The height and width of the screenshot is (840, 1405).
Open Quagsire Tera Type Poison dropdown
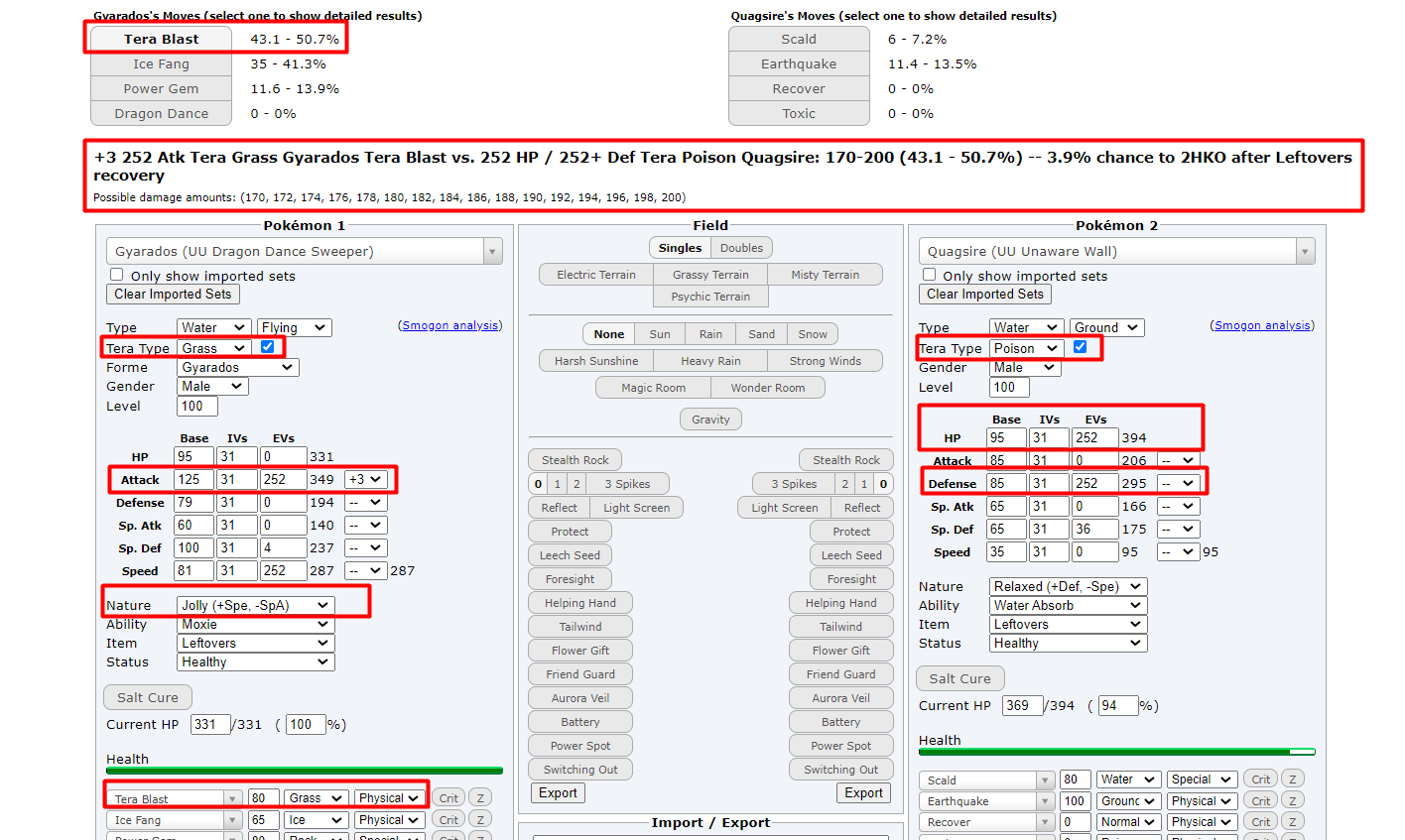[1026, 348]
